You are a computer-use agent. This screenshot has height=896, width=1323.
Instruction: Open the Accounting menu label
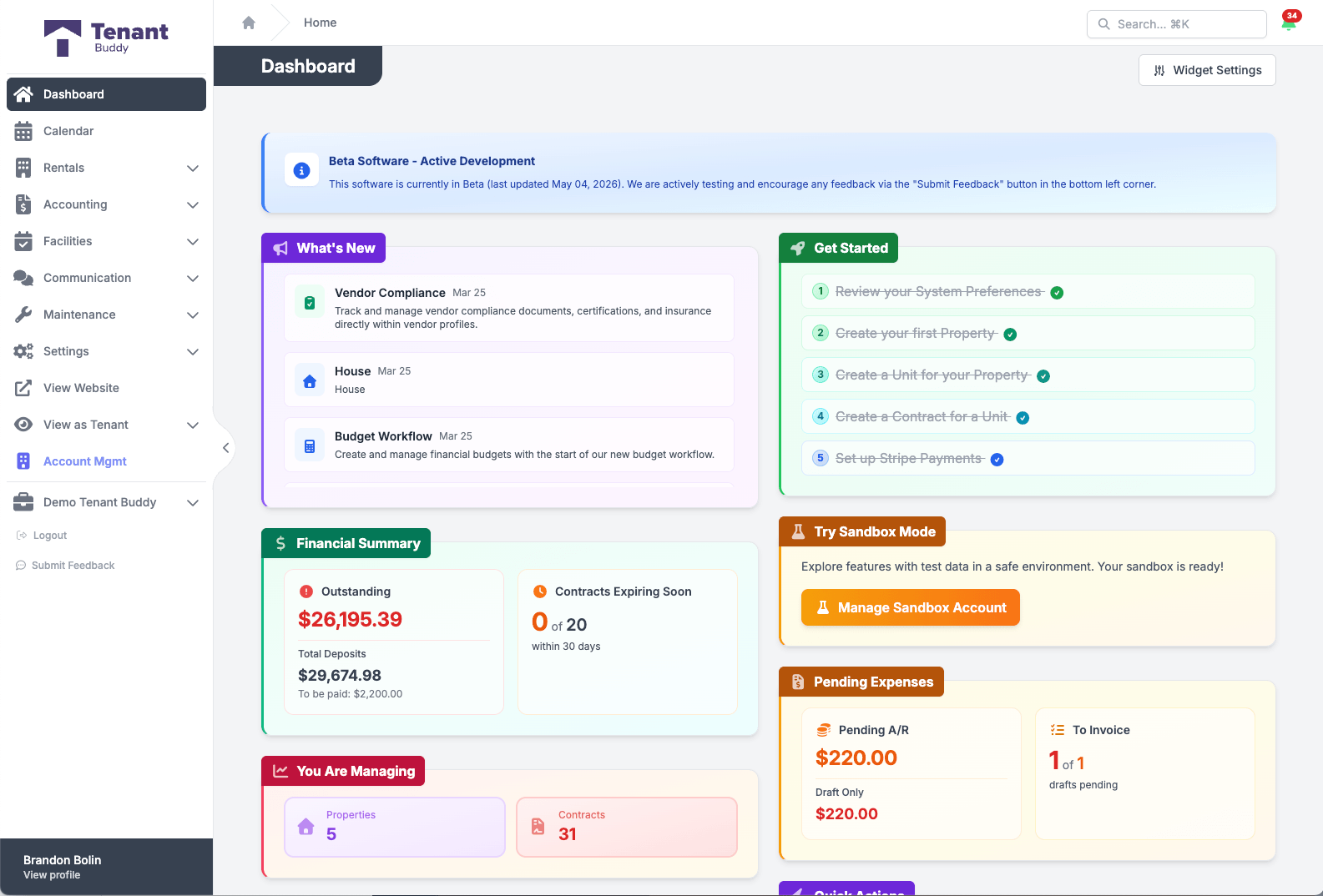[75, 204]
